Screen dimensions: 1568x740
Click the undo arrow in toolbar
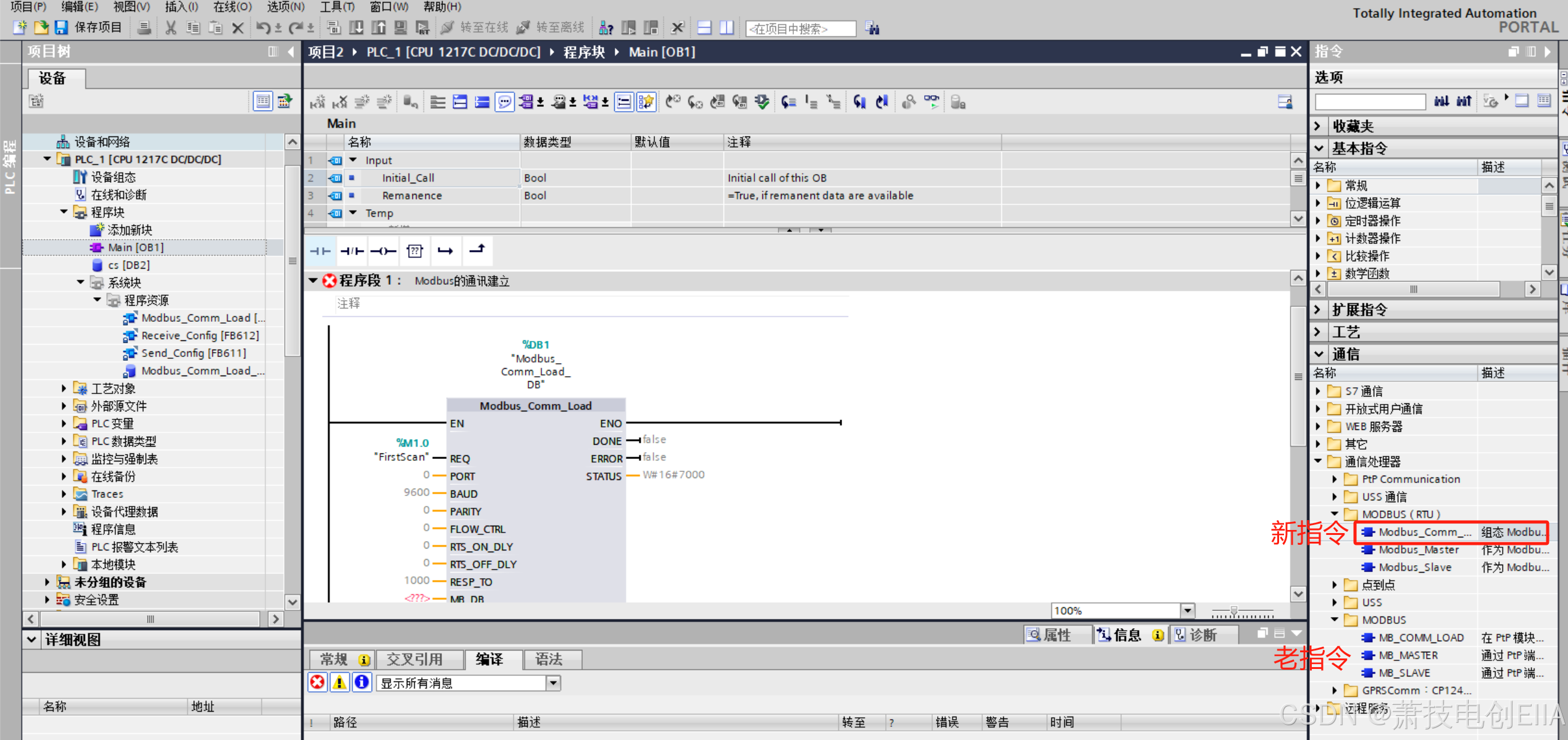click(x=263, y=28)
